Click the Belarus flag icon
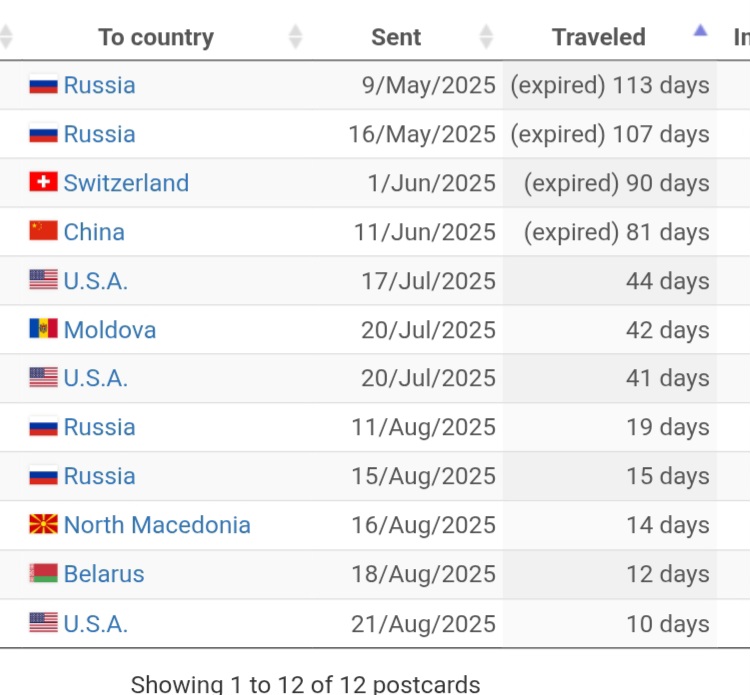Viewport: 750px width, 695px height. 44,573
